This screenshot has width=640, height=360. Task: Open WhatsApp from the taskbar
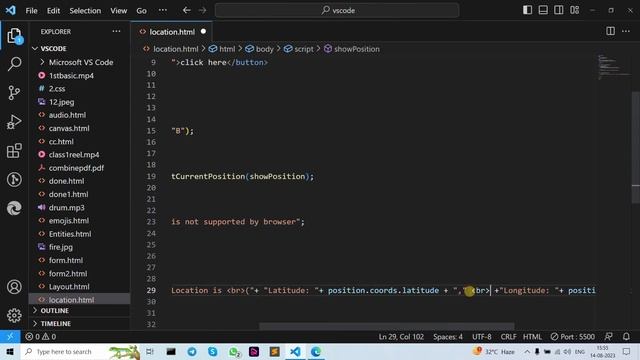234,351
